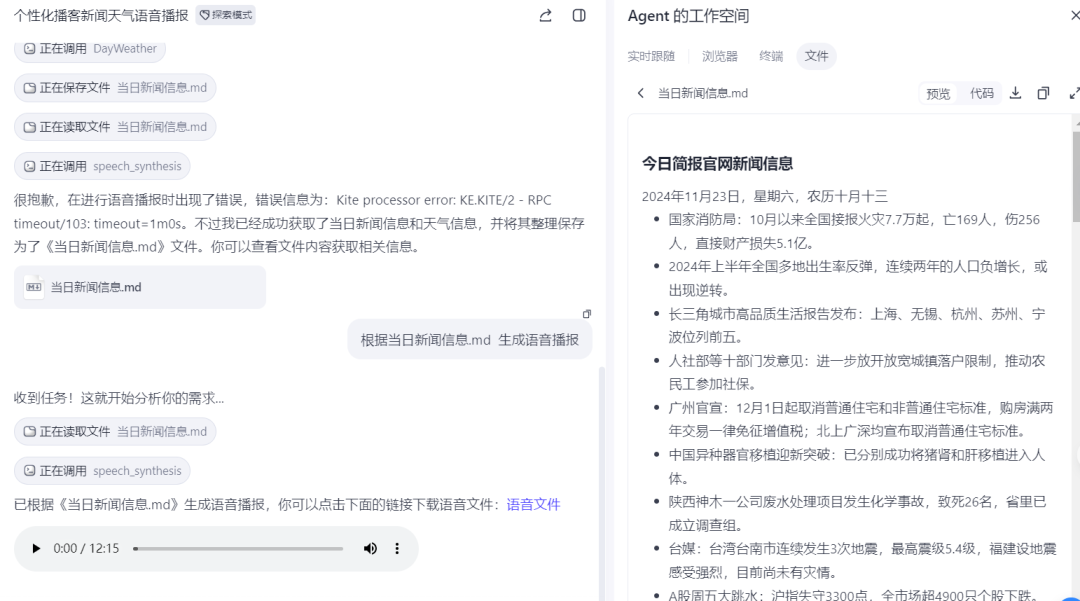The height and width of the screenshot is (601, 1080).
Task: Switch to 代码 view mode
Action: tap(982, 94)
